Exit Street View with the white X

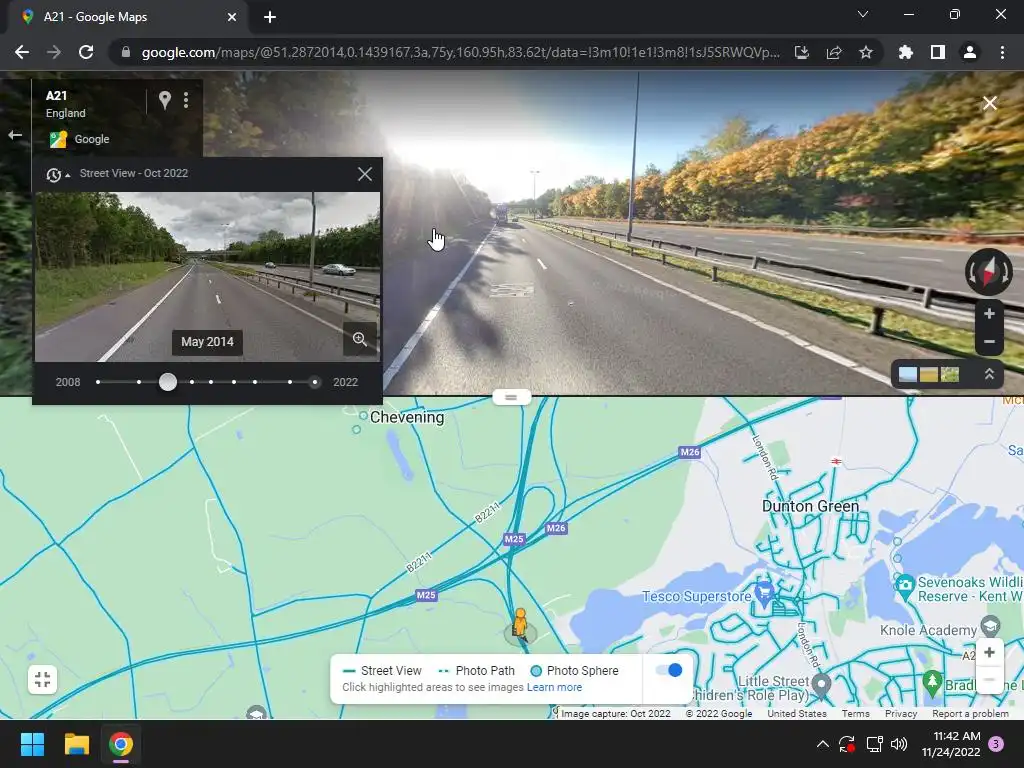click(x=990, y=103)
